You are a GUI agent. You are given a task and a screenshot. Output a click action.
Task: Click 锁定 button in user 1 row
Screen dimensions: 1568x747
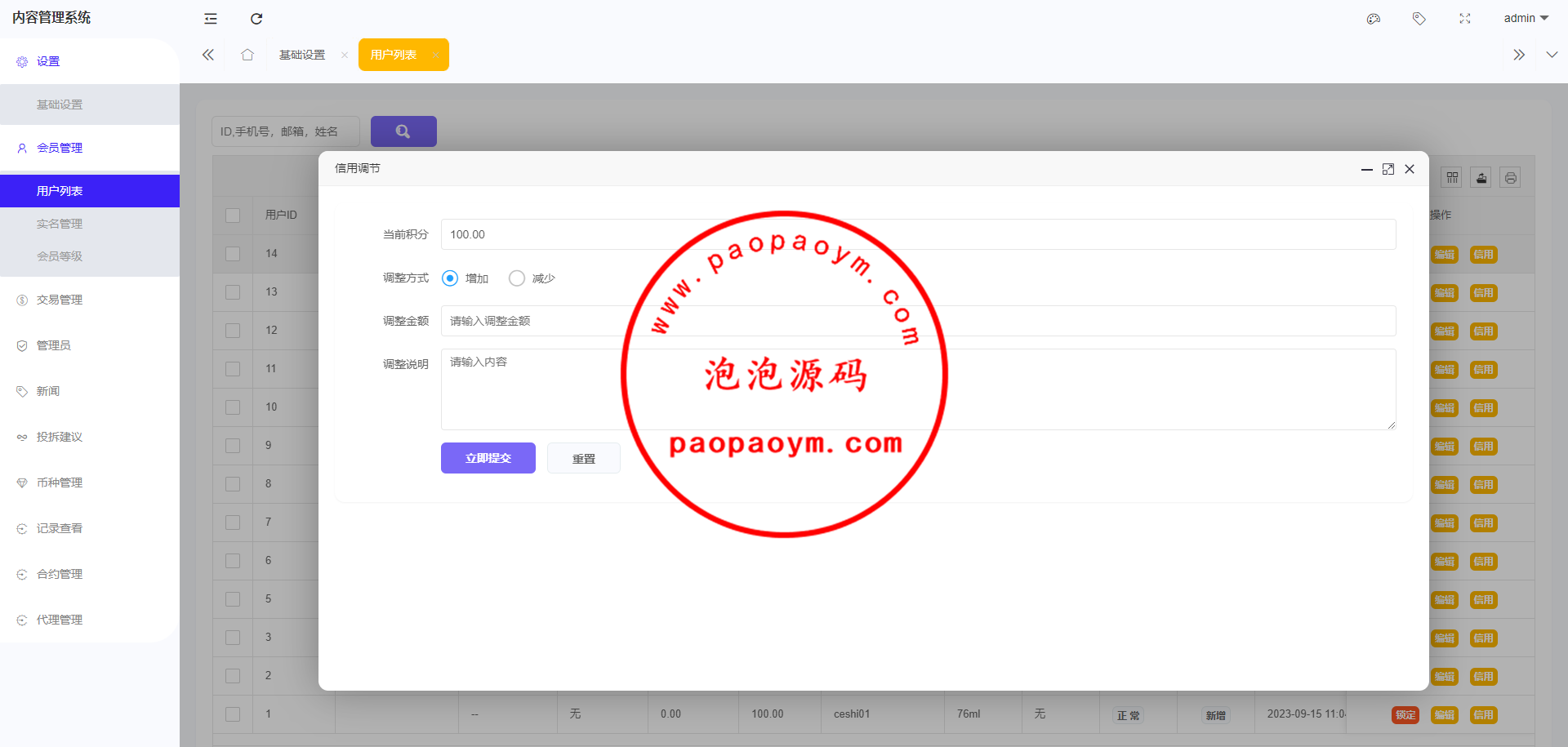1405,715
